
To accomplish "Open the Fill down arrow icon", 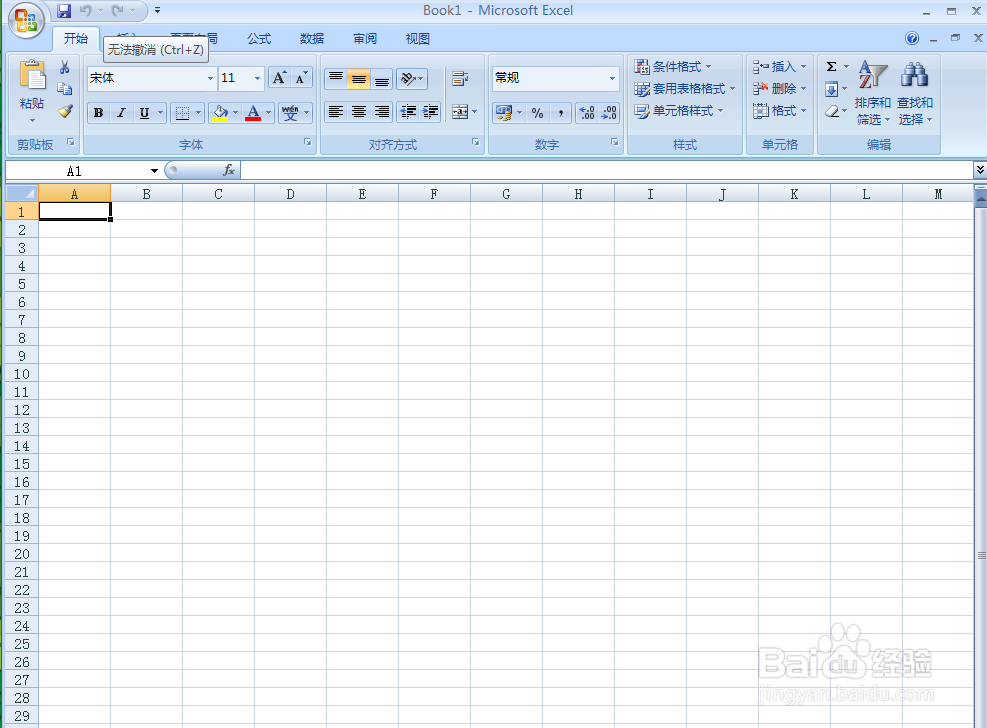I will 832,89.
